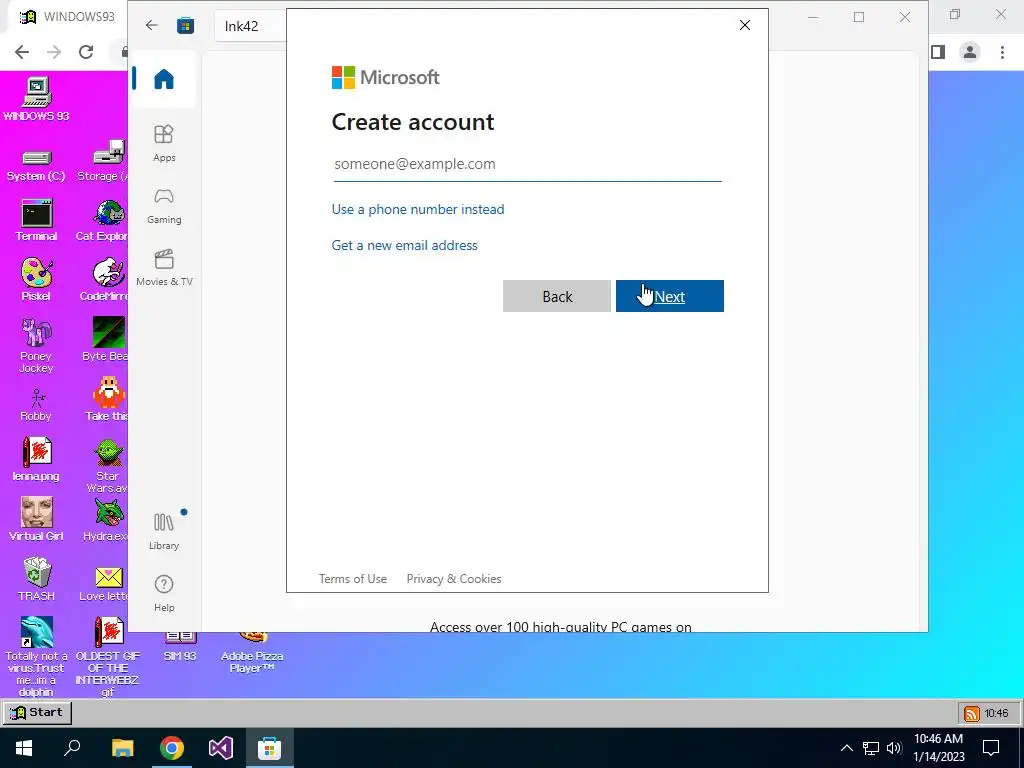The height and width of the screenshot is (768, 1024).
Task: Select the WINDOWS93 browser tab
Action: coord(69,17)
